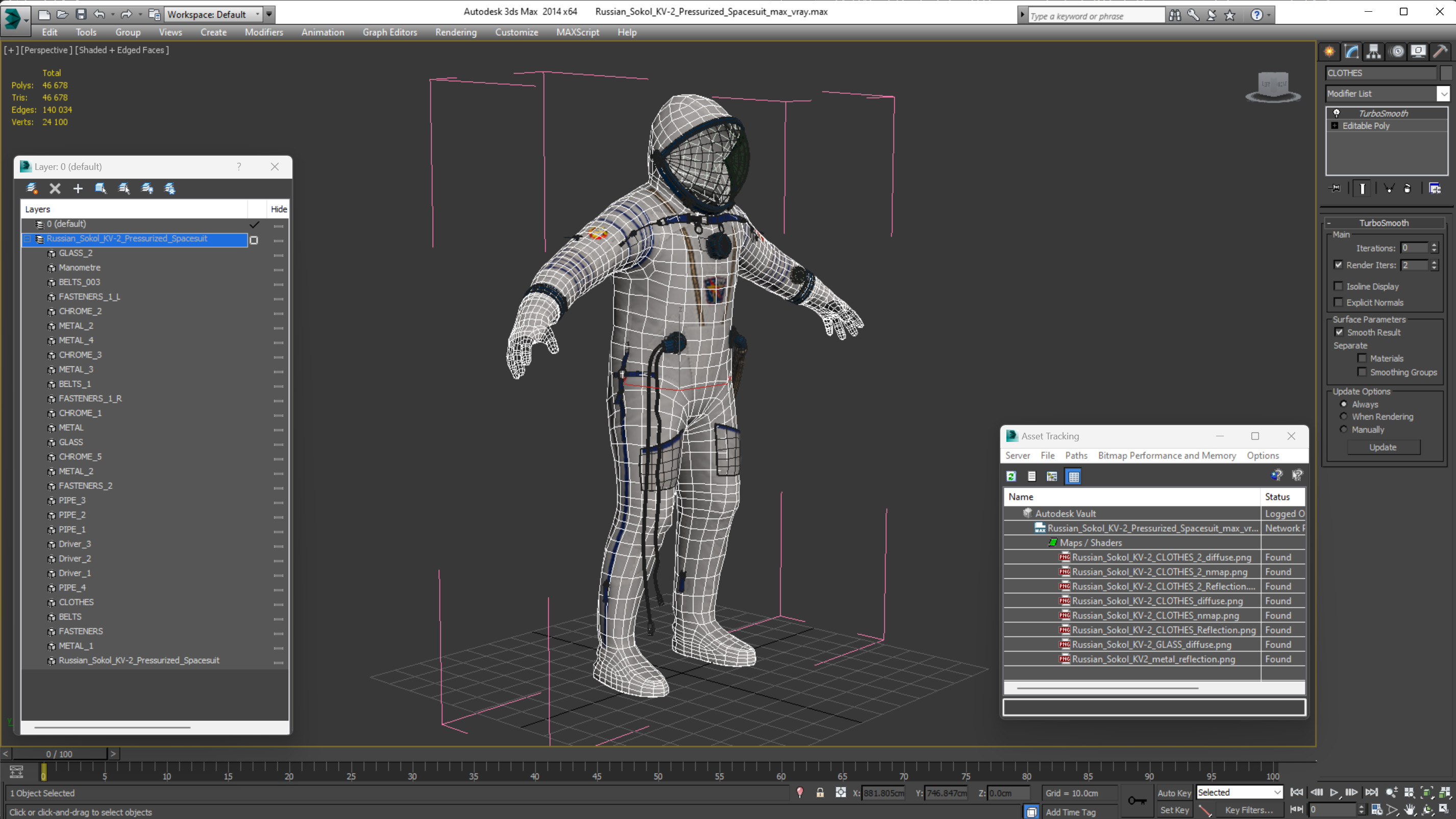The height and width of the screenshot is (819, 1456).
Task: Click the ViewCube in the viewport
Action: click(1273, 86)
